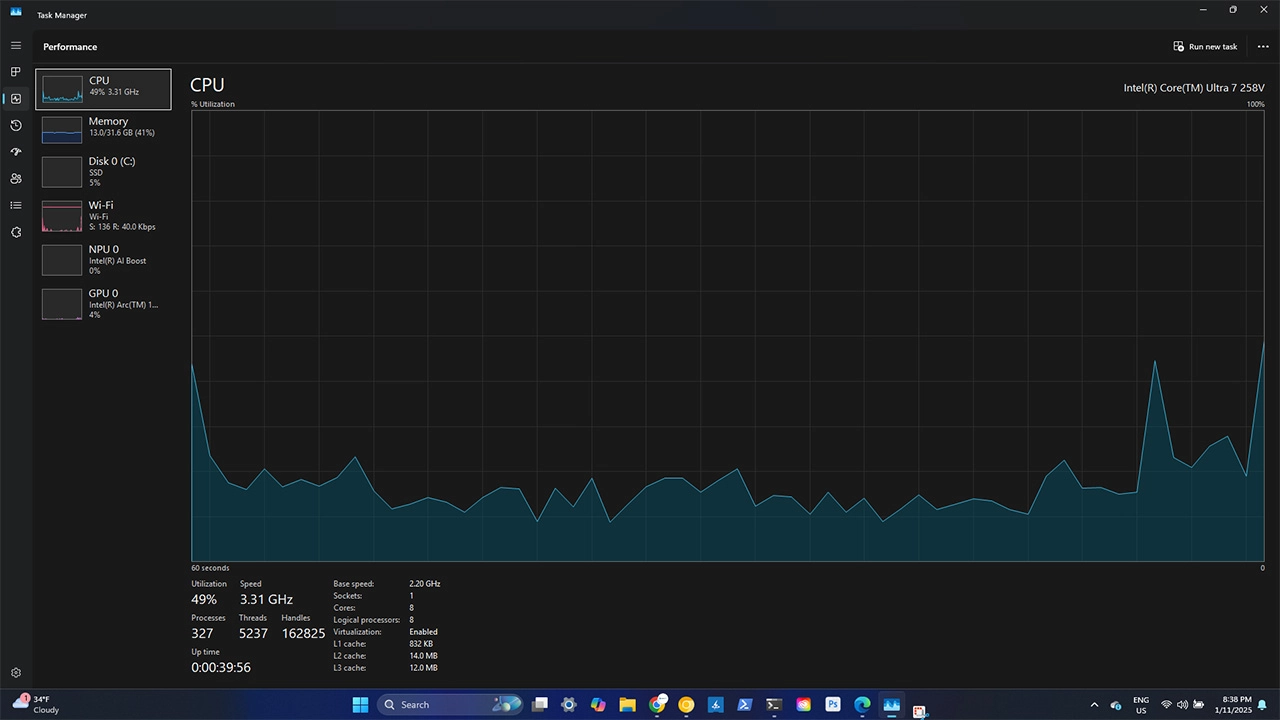Open the Snipping Tool taskbar icon

920,711
